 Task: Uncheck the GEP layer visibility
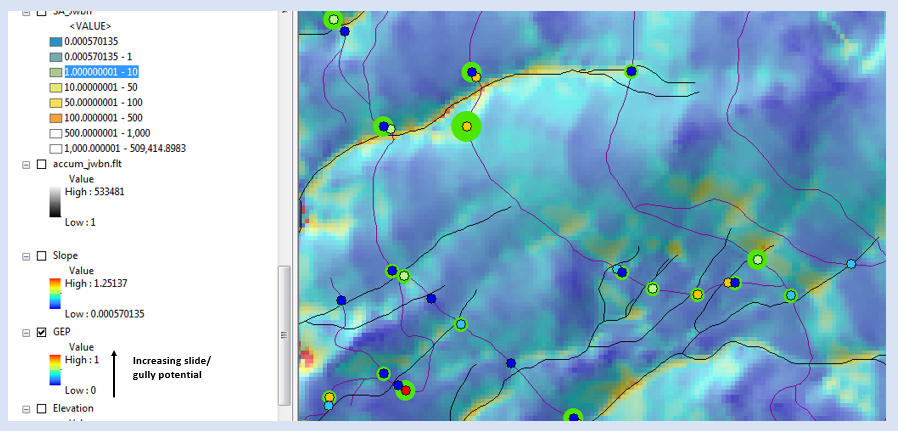41,331
